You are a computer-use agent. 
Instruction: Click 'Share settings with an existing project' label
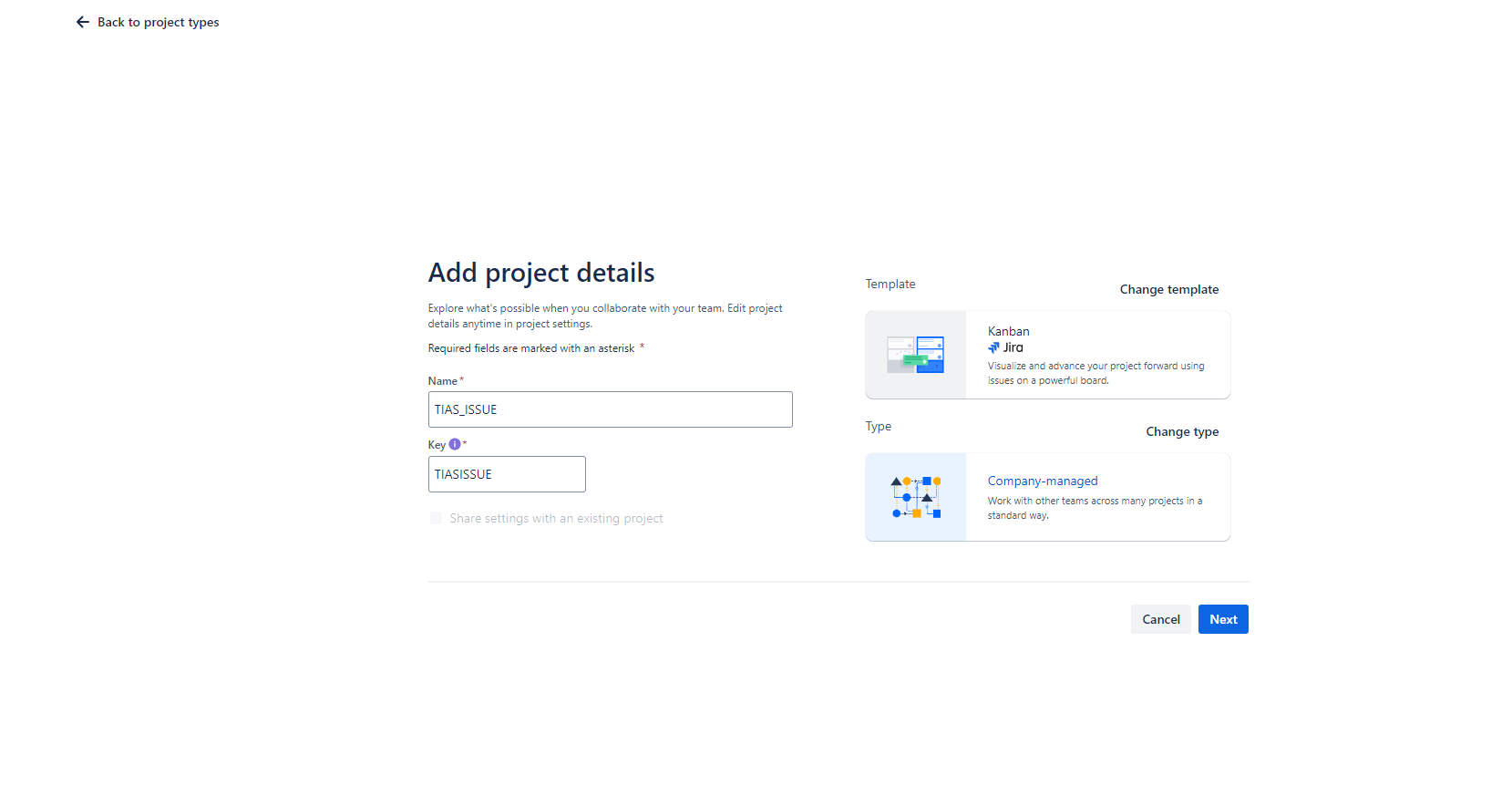pos(556,518)
